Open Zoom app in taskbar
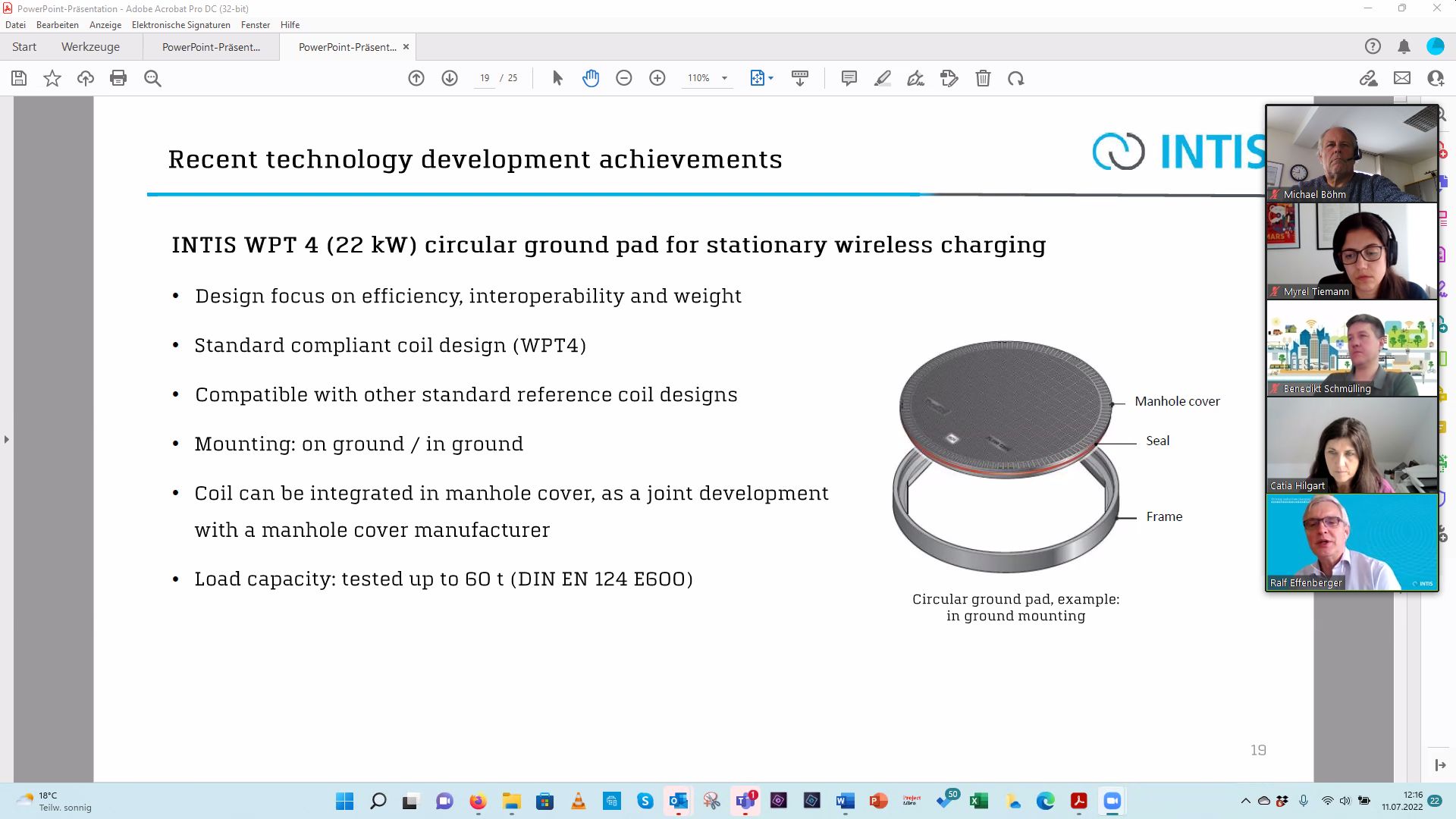The width and height of the screenshot is (1456, 819). coord(1112,801)
